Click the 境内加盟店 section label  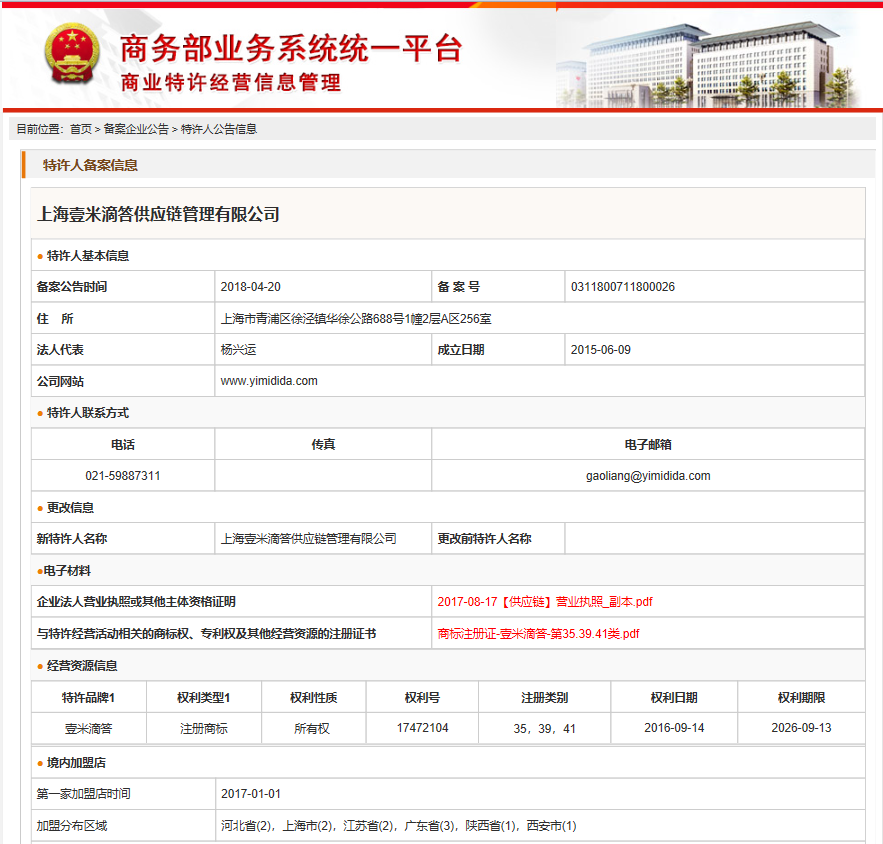click(76, 762)
